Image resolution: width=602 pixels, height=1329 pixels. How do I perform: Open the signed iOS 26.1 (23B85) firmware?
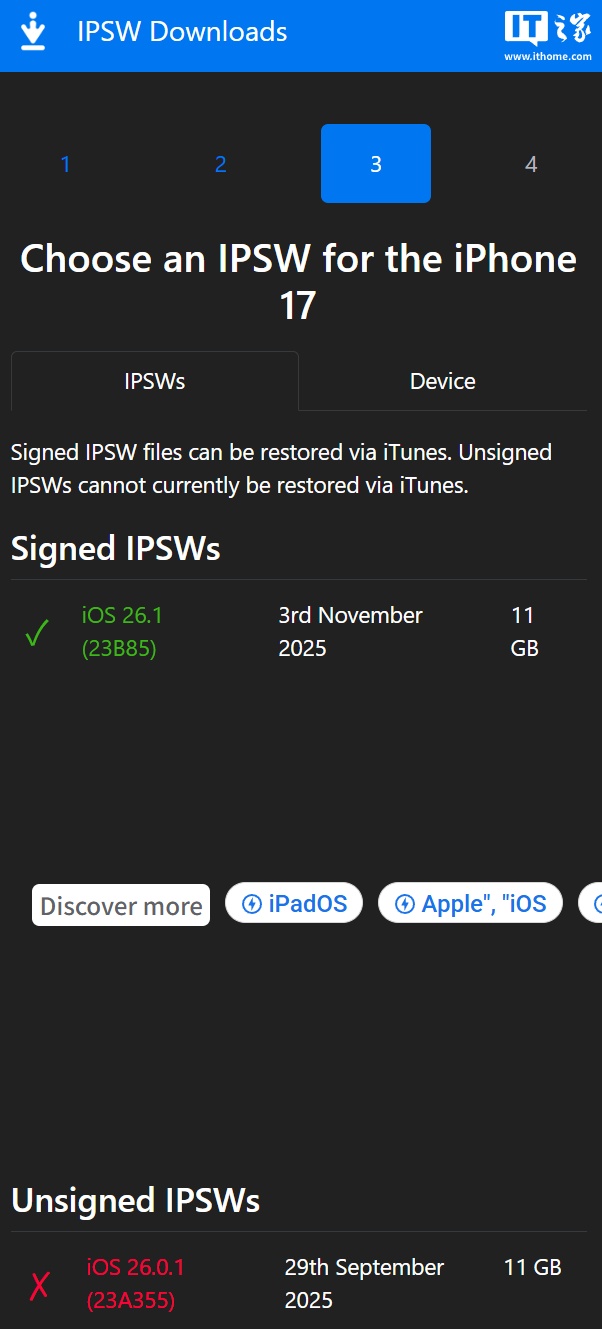tap(122, 632)
